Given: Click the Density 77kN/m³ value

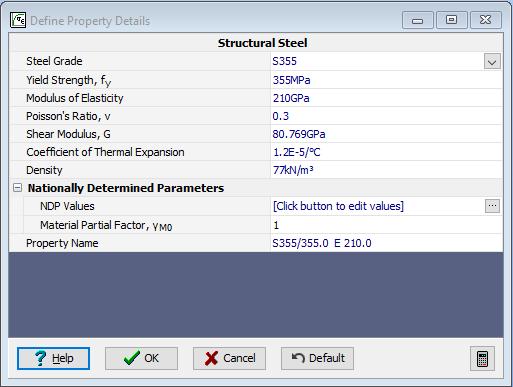Looking at the screenshot, I should tap(293, 170).
